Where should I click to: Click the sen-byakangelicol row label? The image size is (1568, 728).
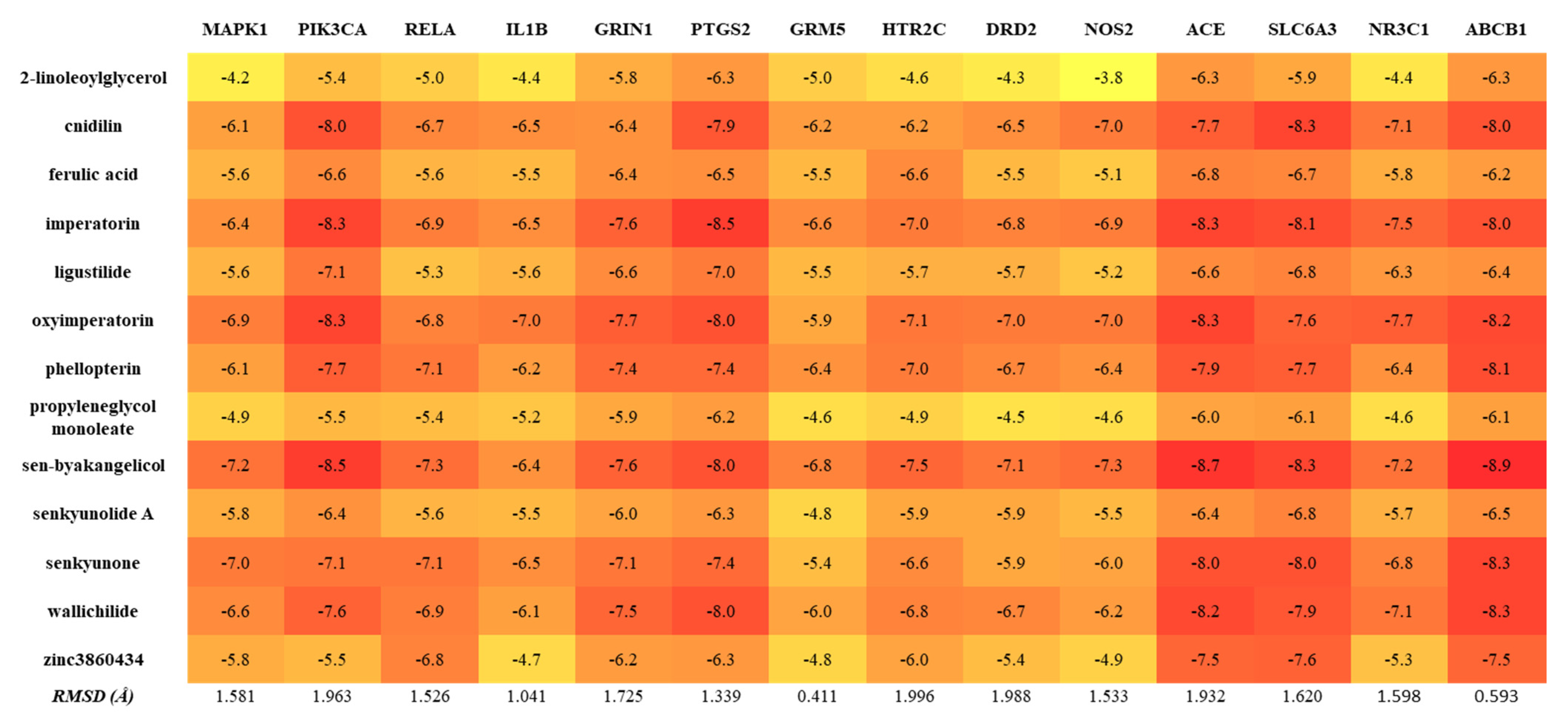[x=93, y=466]
